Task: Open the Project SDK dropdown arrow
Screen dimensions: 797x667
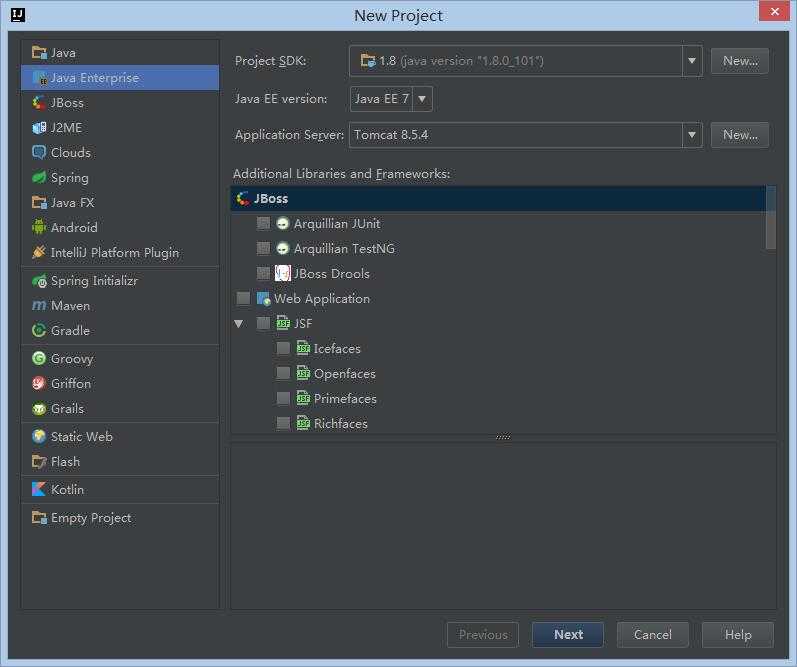Action: pos(692,61)
